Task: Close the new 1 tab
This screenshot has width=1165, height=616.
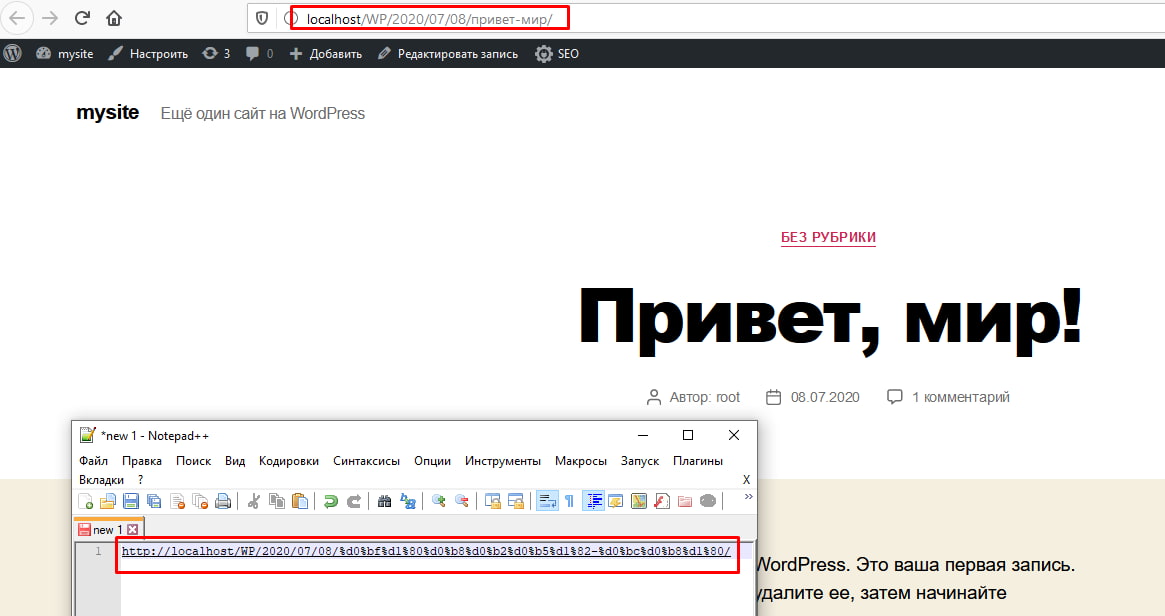Action: pos(132,530)
